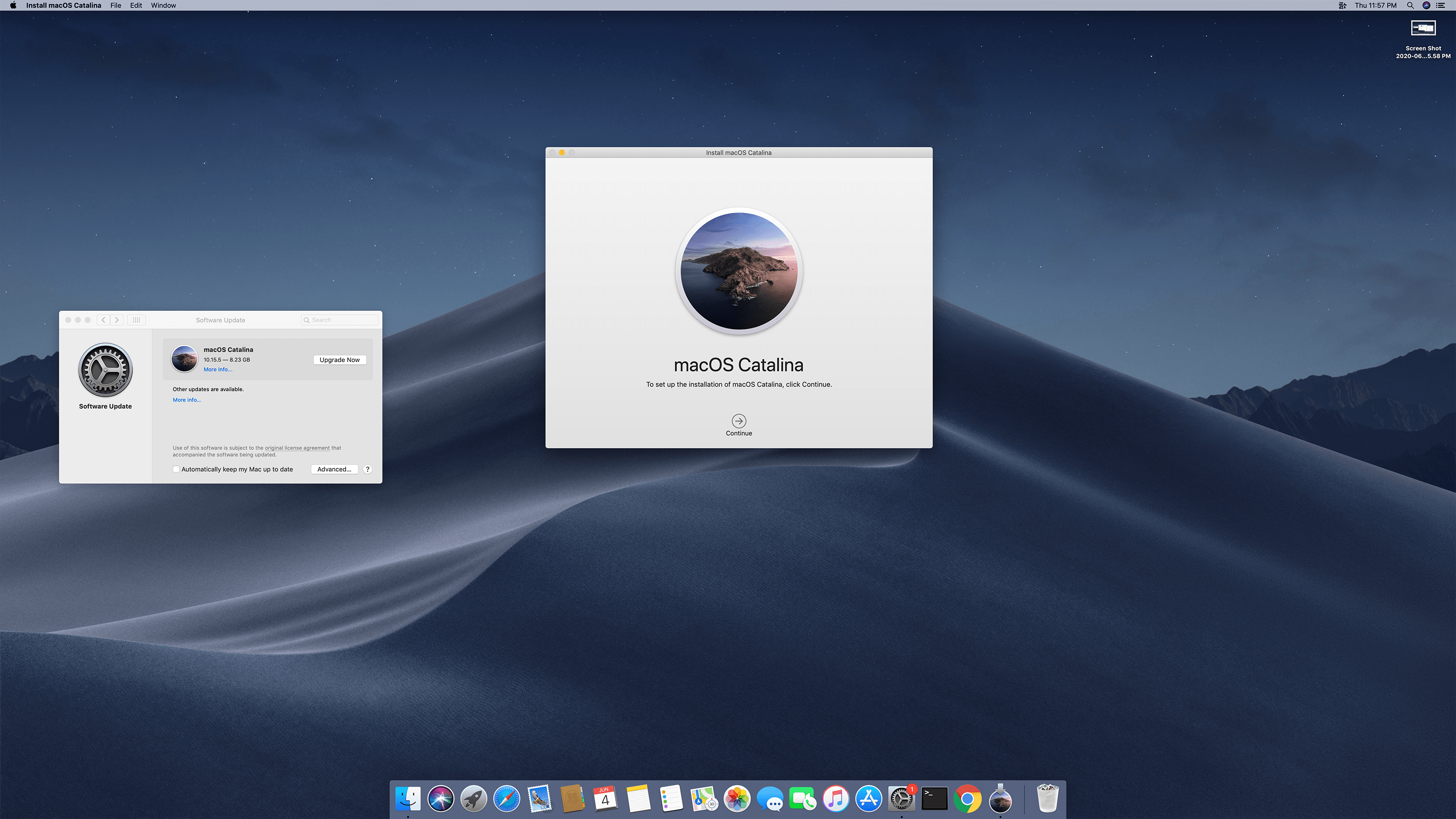Open Contacts from the Dock

pyautogui.click(x=572, y=799)
